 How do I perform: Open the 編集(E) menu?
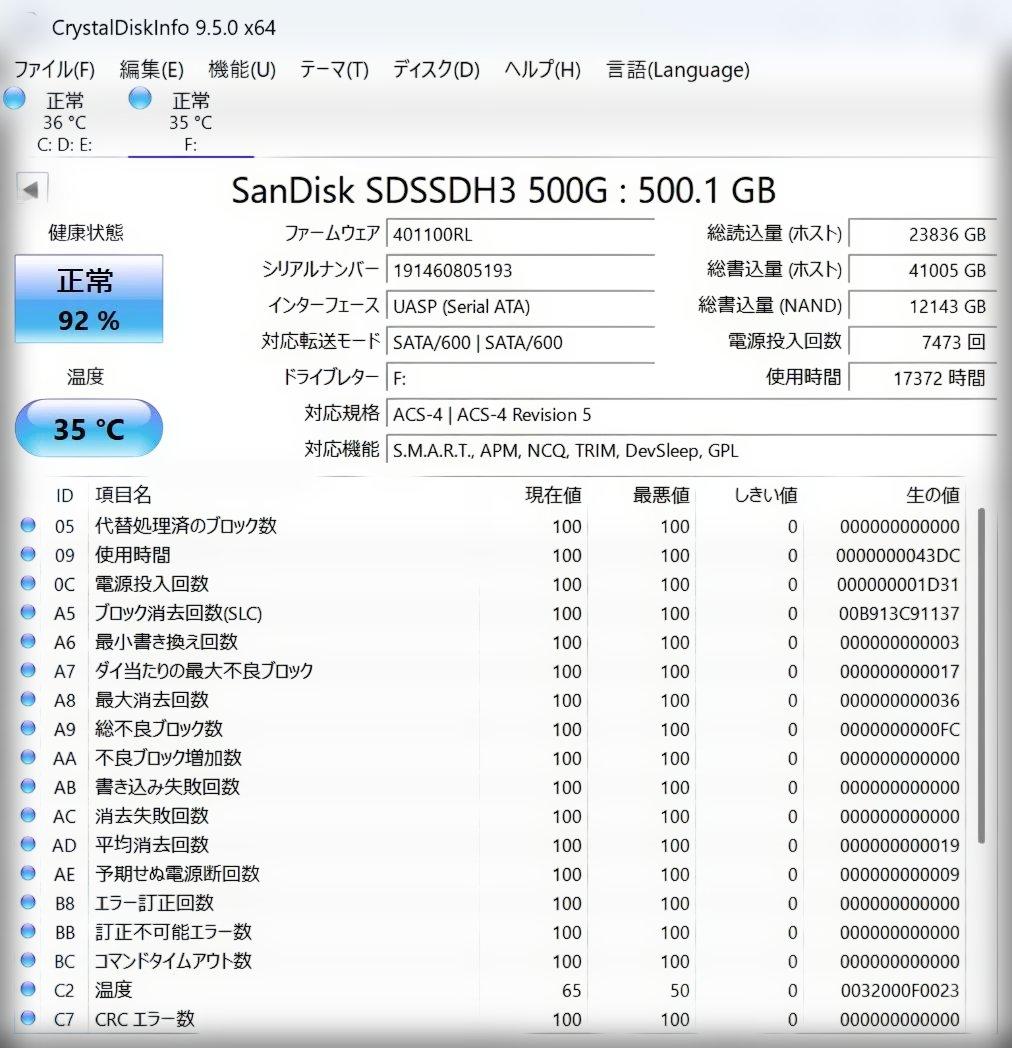click(151, 70)
